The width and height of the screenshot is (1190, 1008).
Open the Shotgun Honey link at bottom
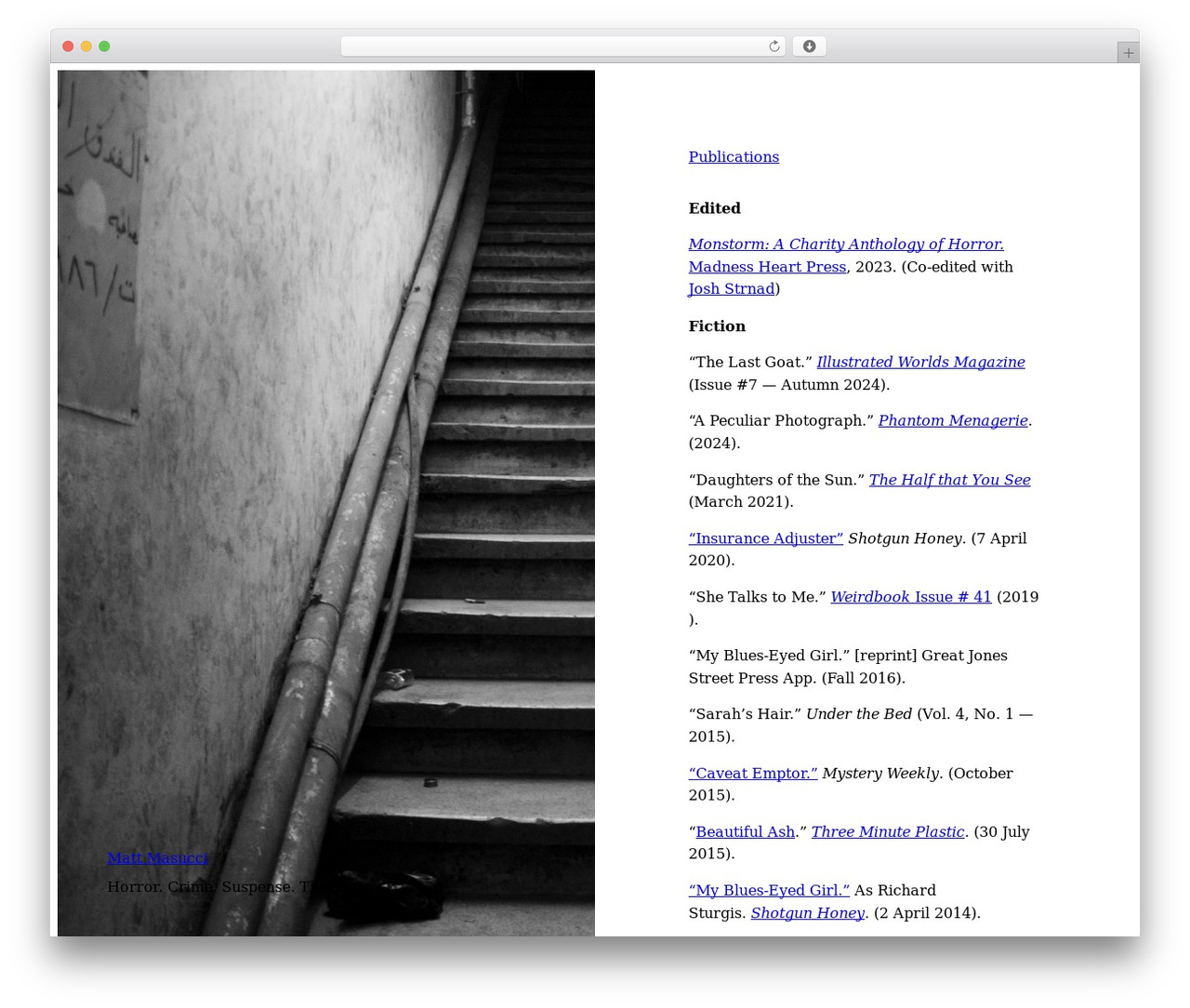point(808,913)
